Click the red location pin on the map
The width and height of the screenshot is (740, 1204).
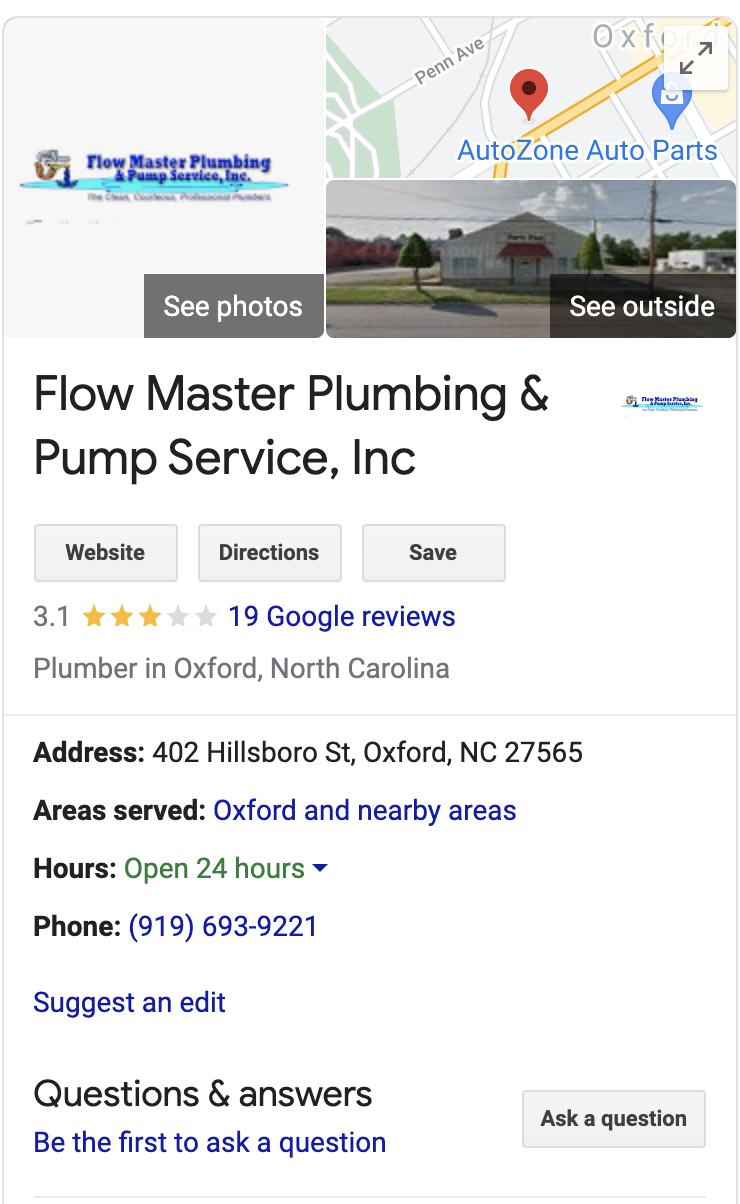[x=528, y=94]
